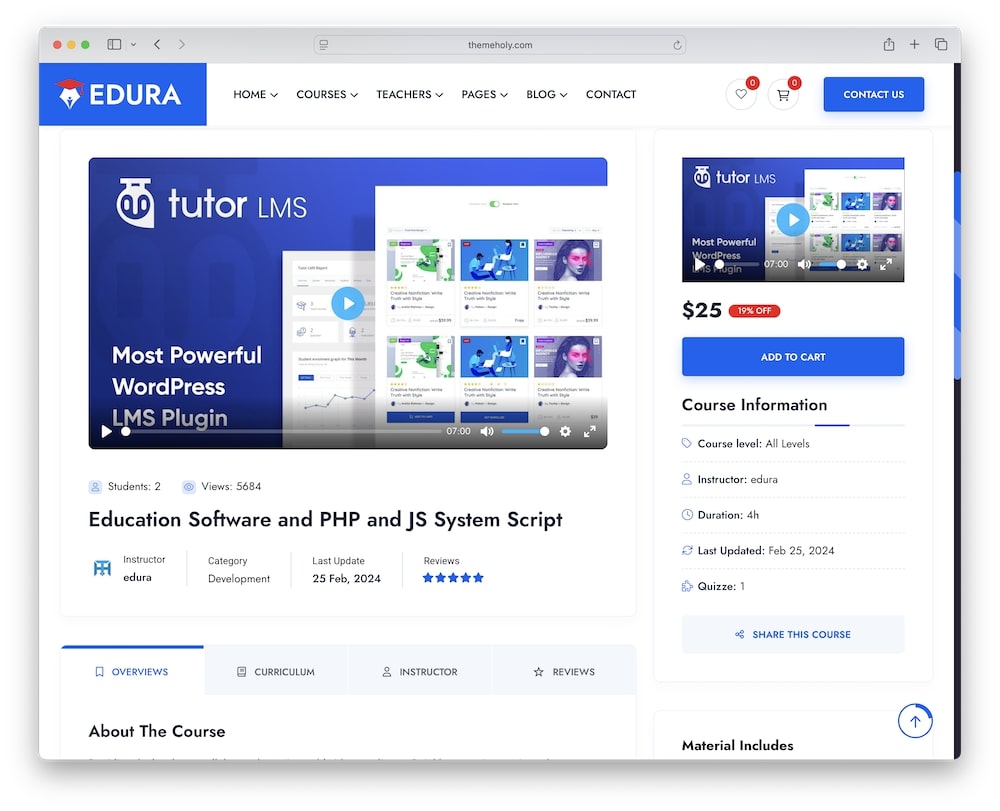Expand the TEACHERS menu
Screen dimensions: 1000x811
tap(409, 94)
